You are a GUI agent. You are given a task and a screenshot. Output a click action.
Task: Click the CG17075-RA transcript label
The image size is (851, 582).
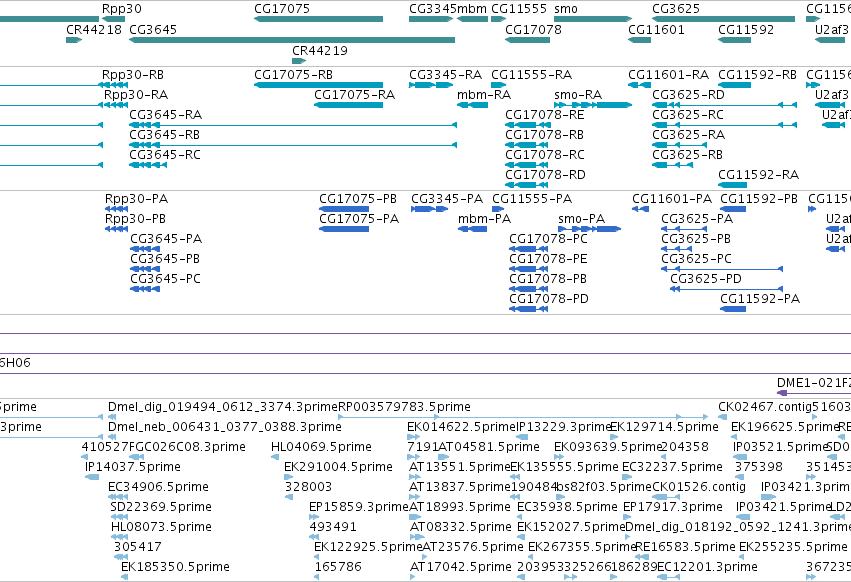[x=354, y=94]
